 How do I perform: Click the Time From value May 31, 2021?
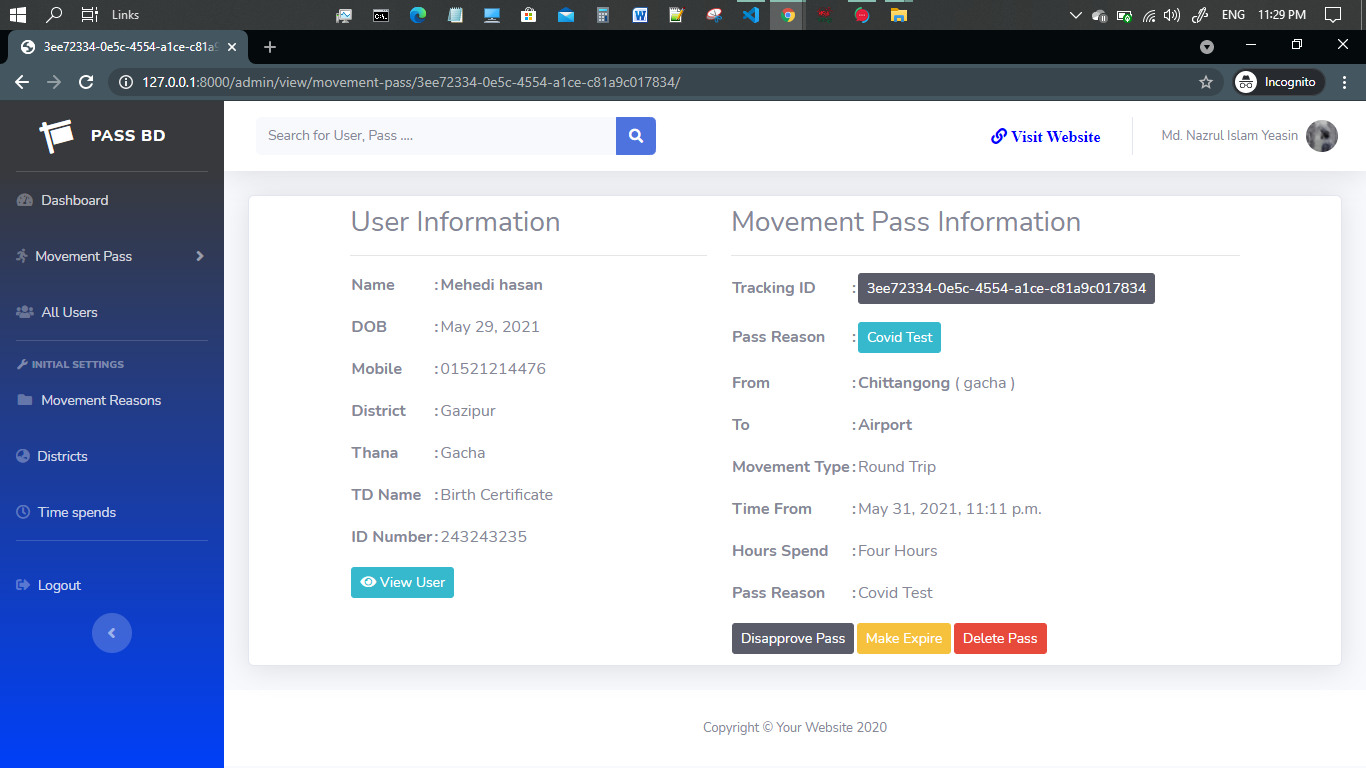click(950, 509)
